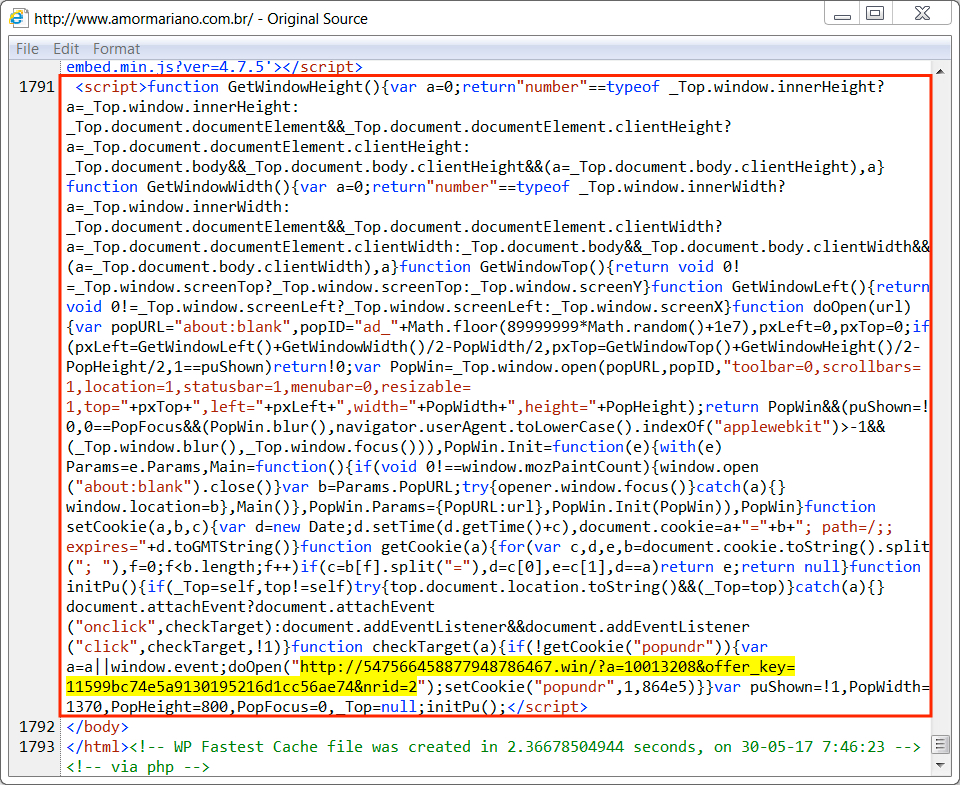Click 'function GetWindowWidth()' in the code

(x=179, y=187)
